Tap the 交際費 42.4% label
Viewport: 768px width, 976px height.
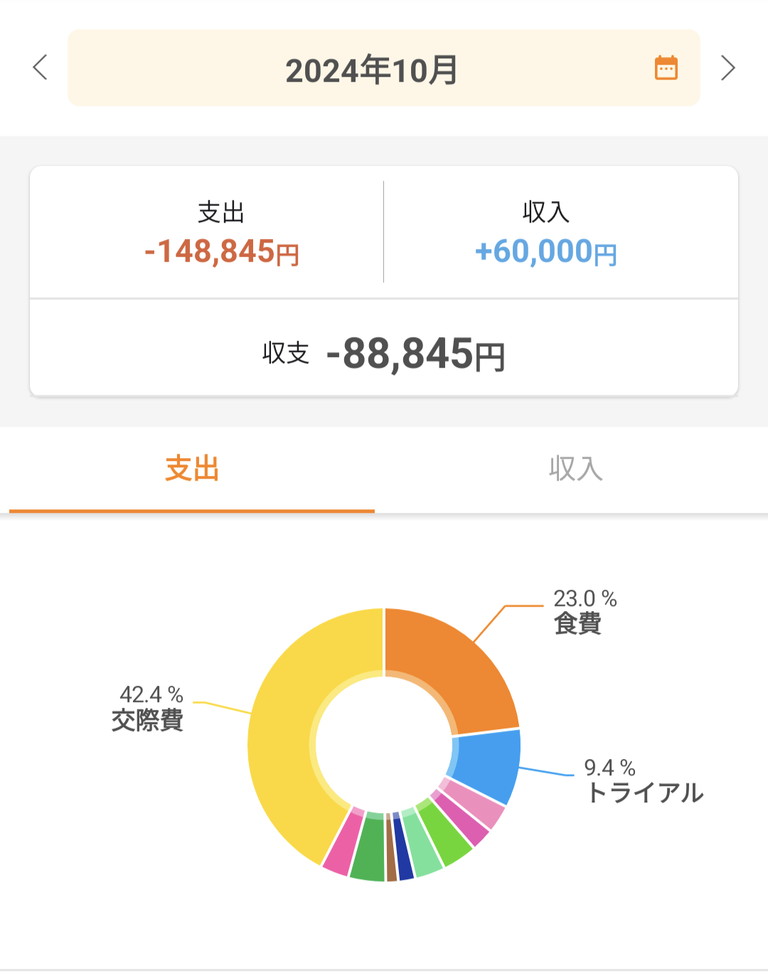click(x=148, y=708)
